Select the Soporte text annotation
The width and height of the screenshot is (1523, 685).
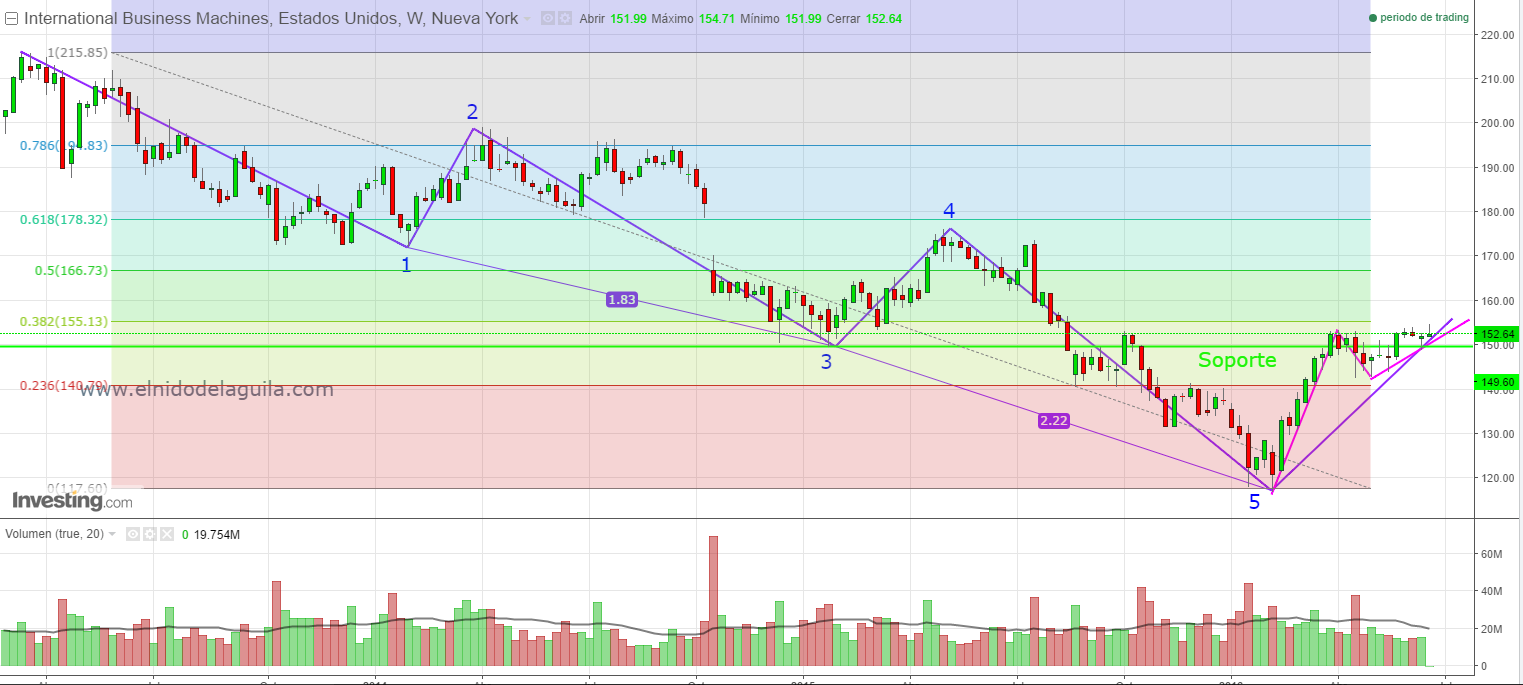tap(1237, 360)
